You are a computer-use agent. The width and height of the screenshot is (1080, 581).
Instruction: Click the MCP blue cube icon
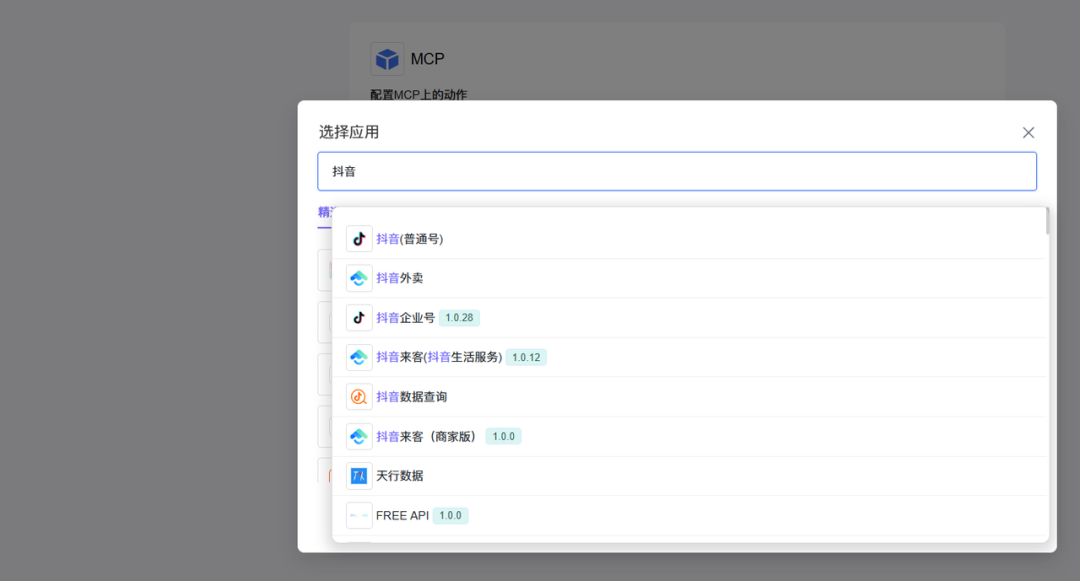[x=387, y=59]
